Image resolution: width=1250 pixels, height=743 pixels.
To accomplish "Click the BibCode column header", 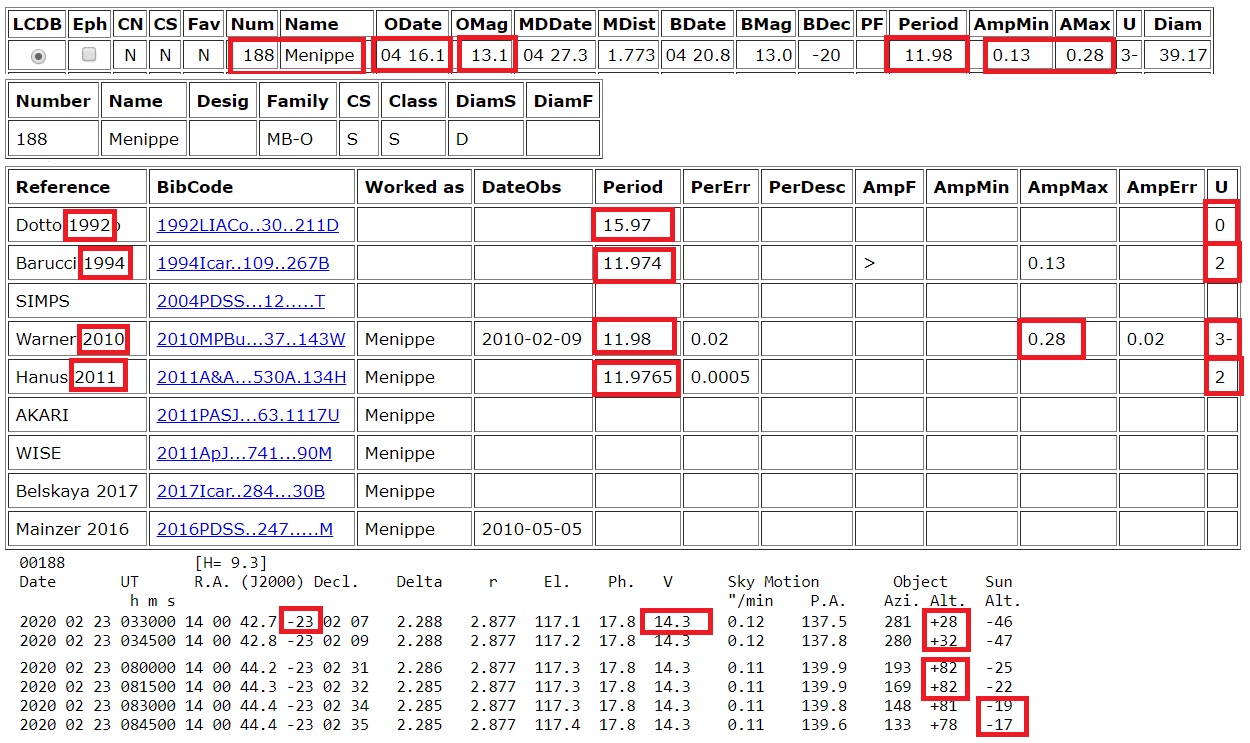I will pyautogui.click(x=195, y=187).
